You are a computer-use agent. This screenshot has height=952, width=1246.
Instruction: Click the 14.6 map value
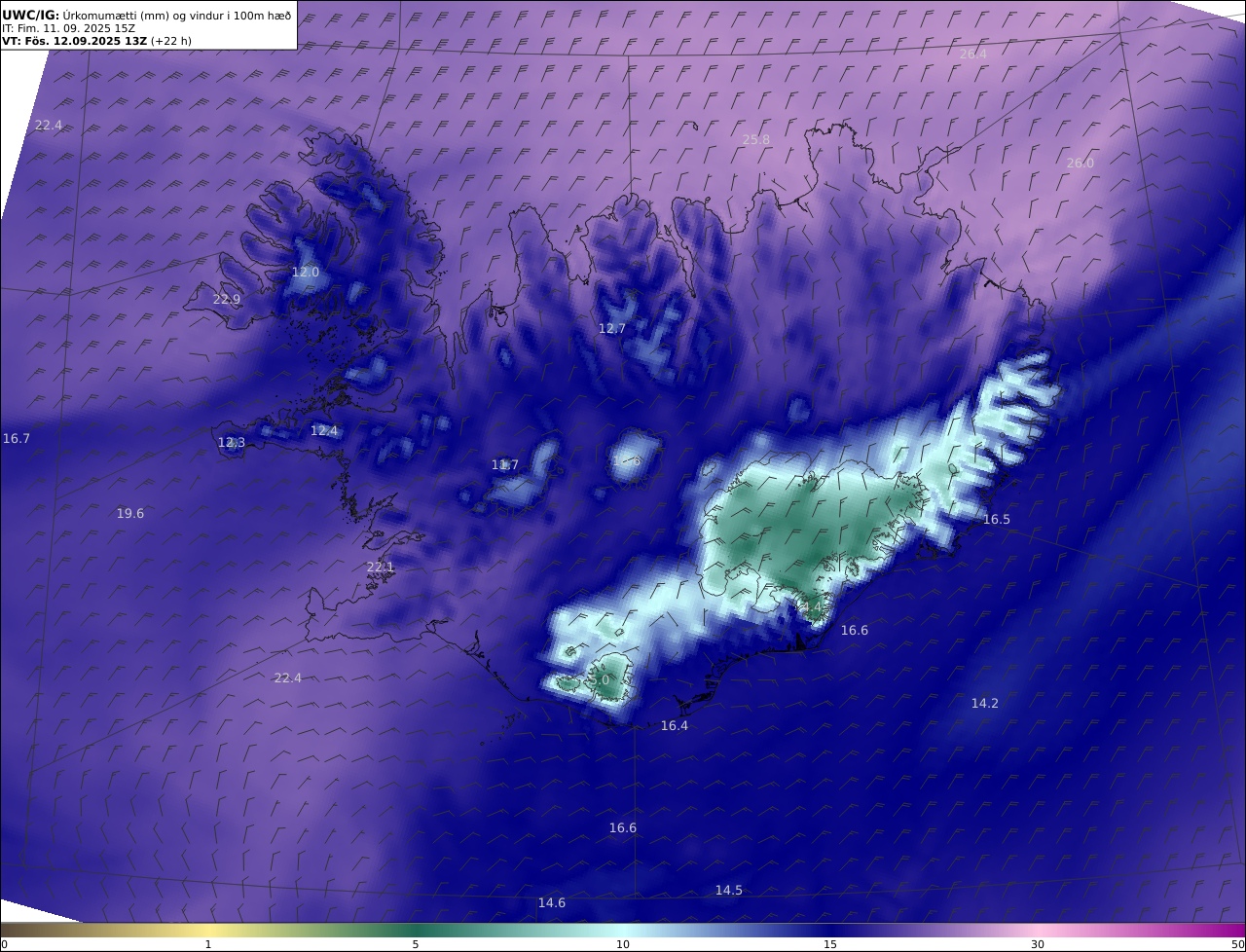click(552, 902)
